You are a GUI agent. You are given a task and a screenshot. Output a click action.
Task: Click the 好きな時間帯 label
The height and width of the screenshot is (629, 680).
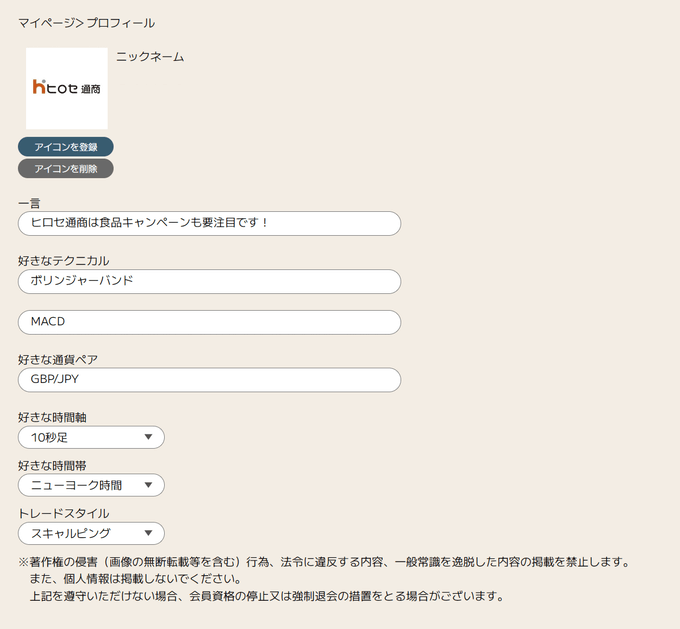[52, 465]
